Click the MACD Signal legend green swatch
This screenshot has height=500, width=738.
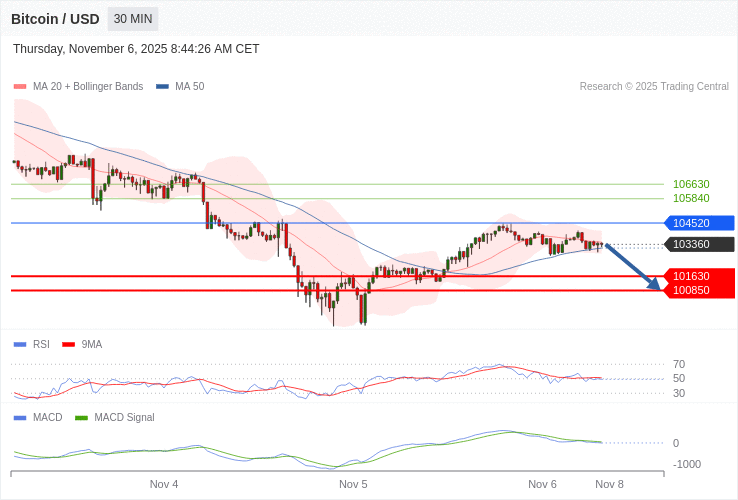(82, 418)
